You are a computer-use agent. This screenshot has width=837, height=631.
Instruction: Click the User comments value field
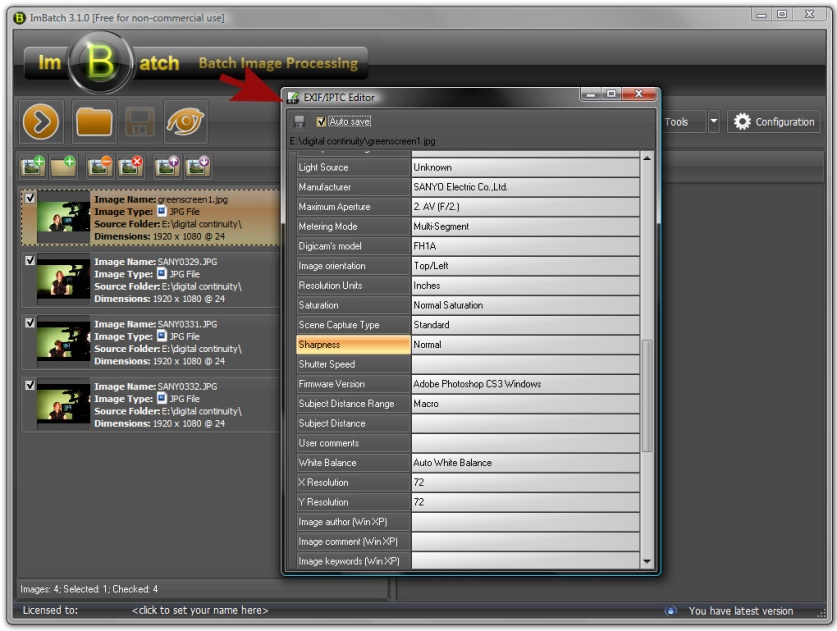tap(525, 443)
